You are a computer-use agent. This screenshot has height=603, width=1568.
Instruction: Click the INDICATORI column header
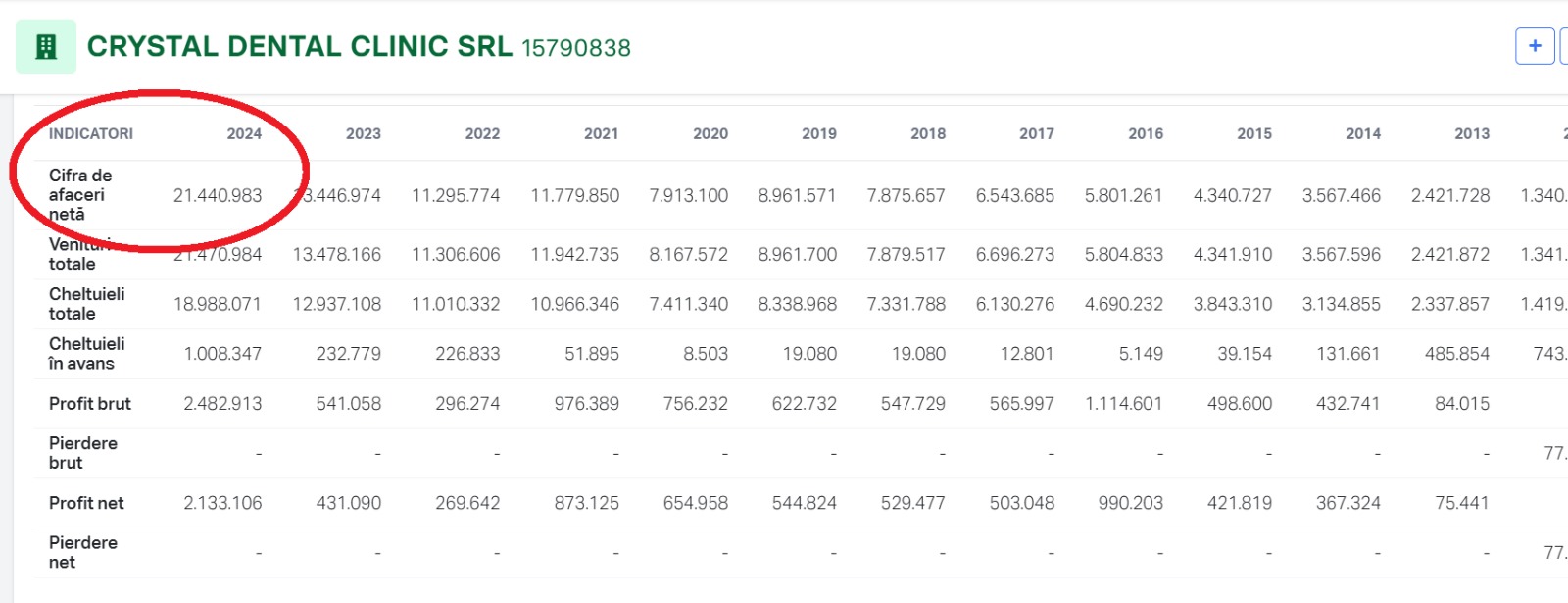point(91,134)
